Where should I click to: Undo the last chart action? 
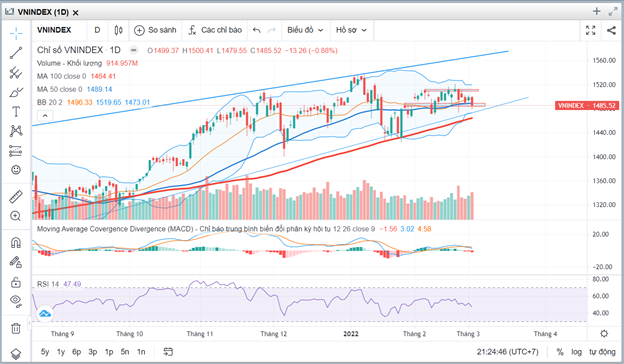257,30
